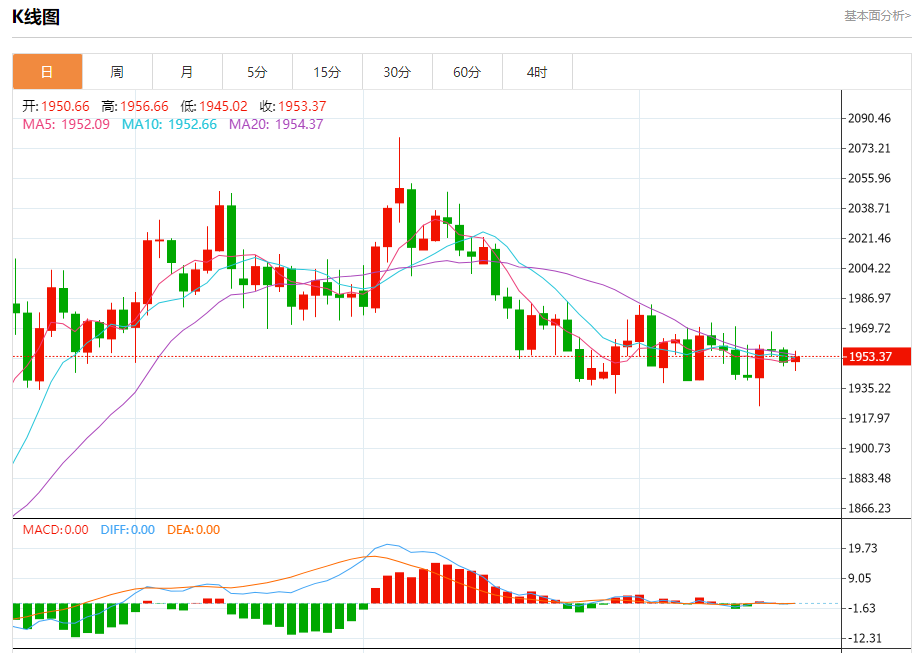
Task: Switch to the 周 weekly tab
Action: pyautogui.click(x=117, y=72)
